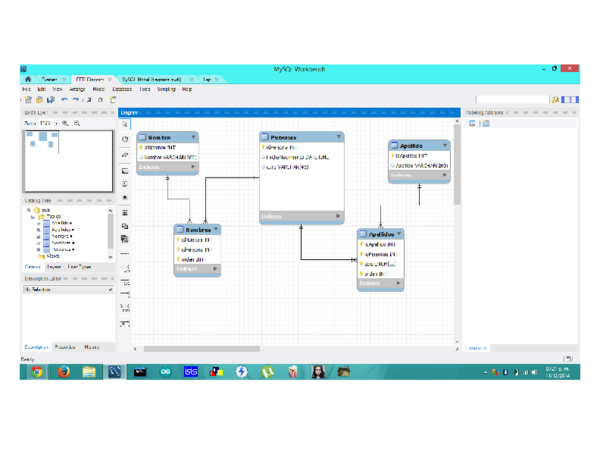Image resolution: width=600 pixels, height=464 pixels.
Task: Open the No Selection description dropdown
Action: pyautogui.click(x=68, y=290)
